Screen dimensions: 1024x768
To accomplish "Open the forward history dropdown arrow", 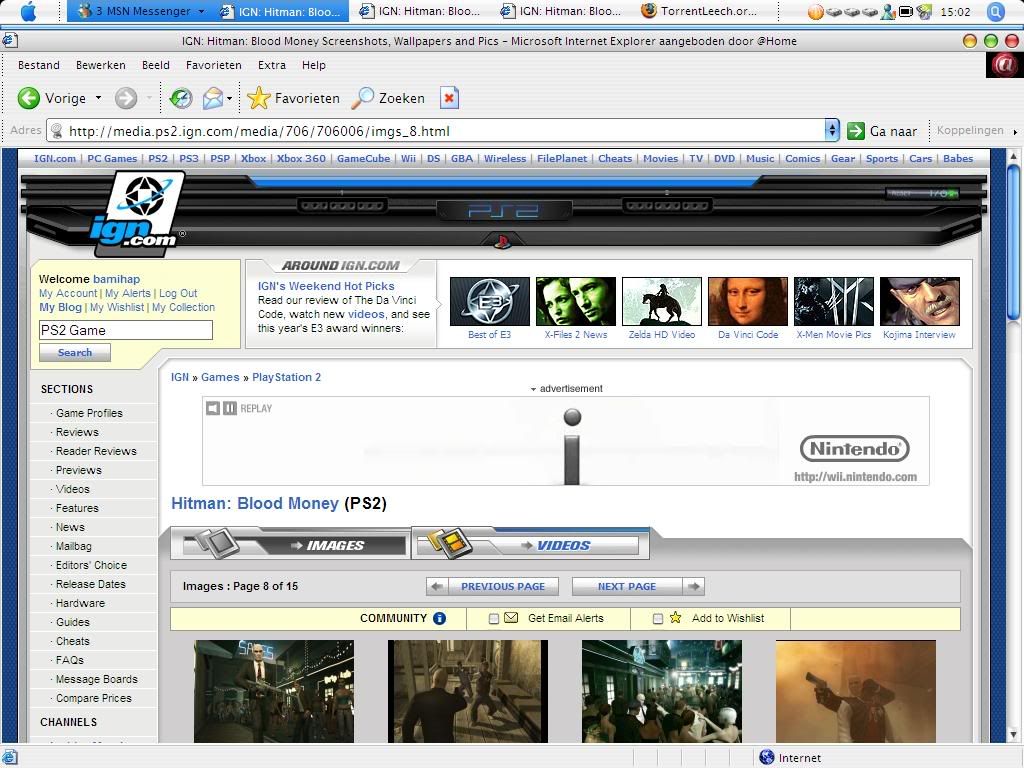I will tap(150, 98).
